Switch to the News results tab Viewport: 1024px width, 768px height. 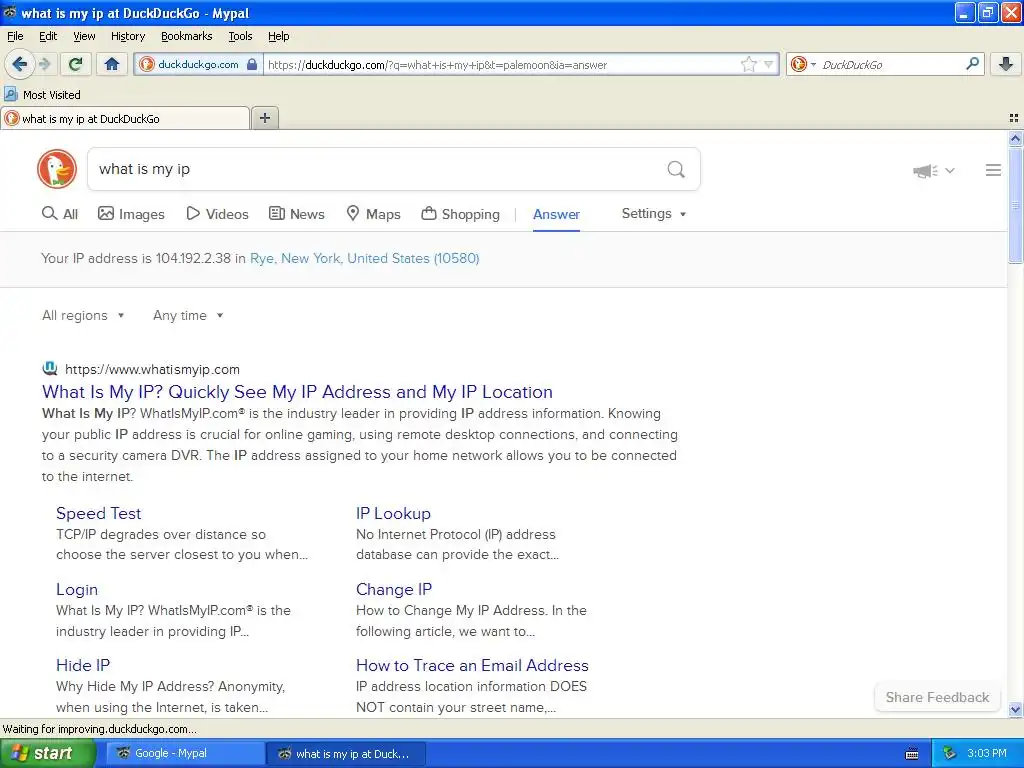point(297,214)
